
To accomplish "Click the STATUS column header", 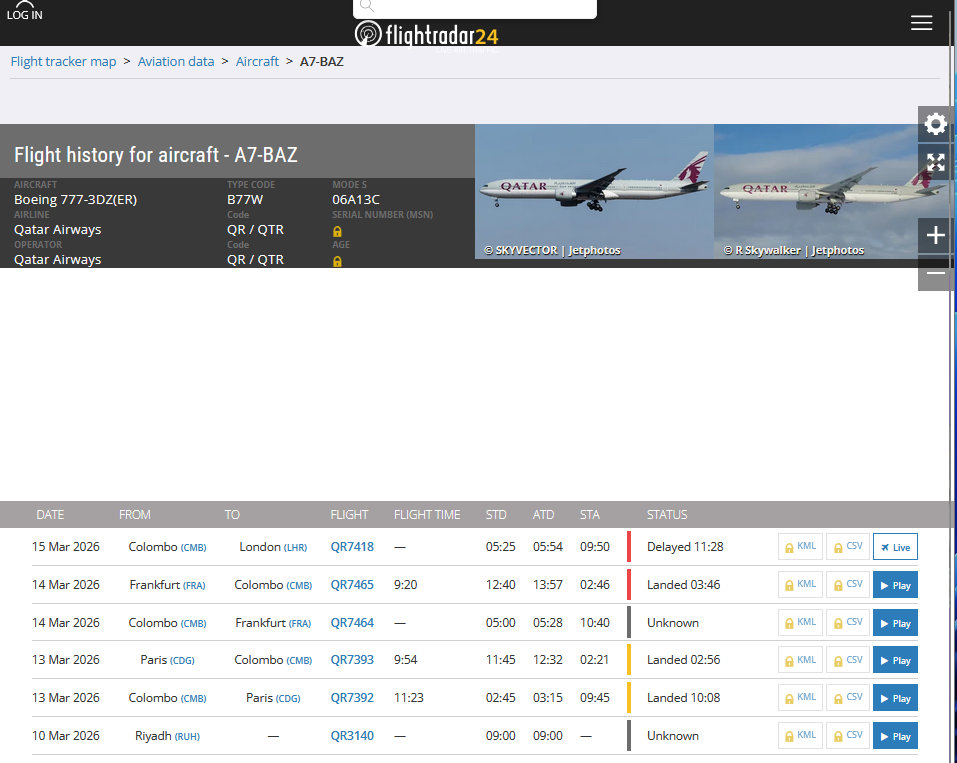I will [666, 515].
